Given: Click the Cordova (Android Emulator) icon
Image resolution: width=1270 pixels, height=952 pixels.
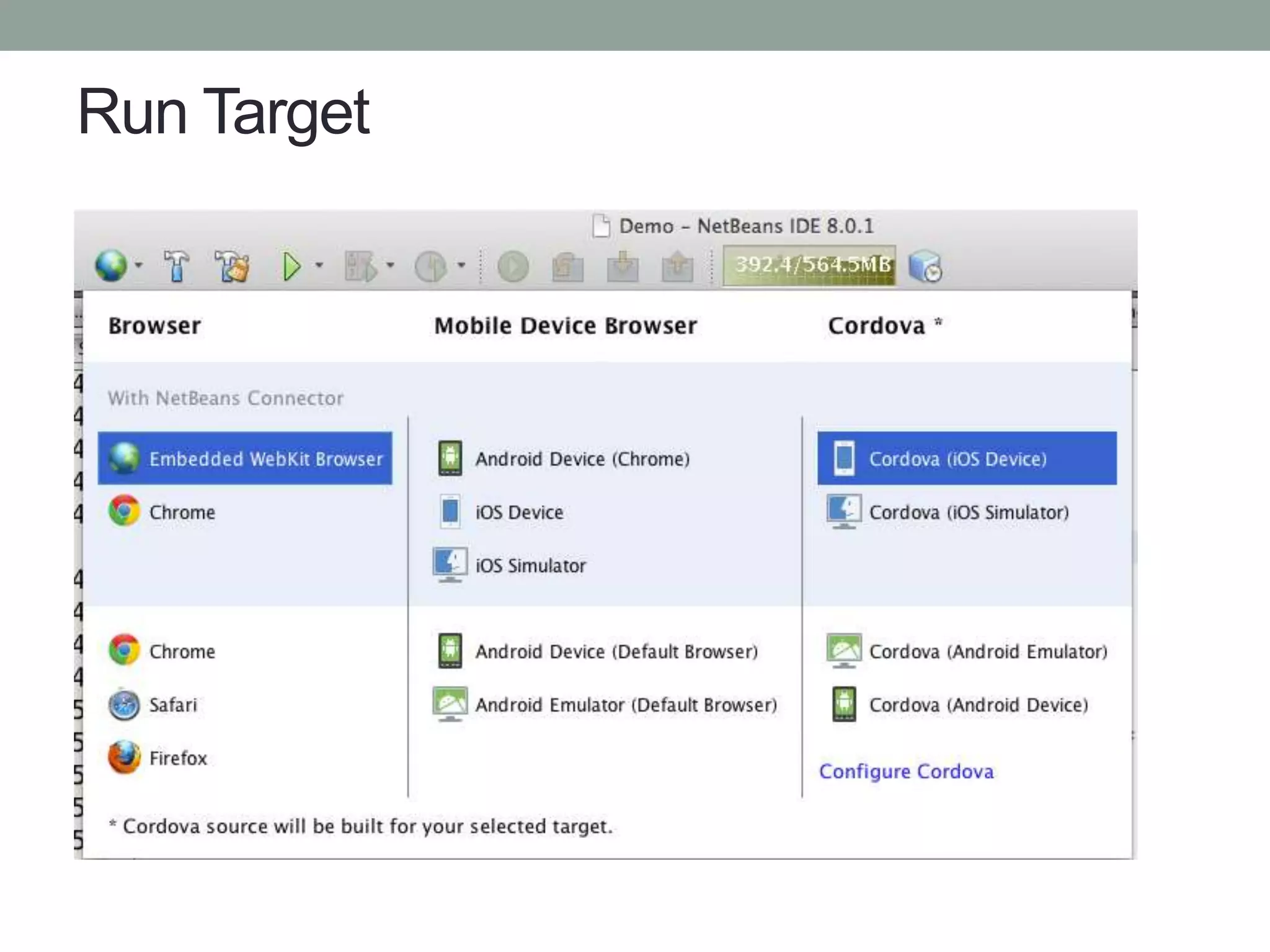Looking at the screenshot, I should 844,651.
